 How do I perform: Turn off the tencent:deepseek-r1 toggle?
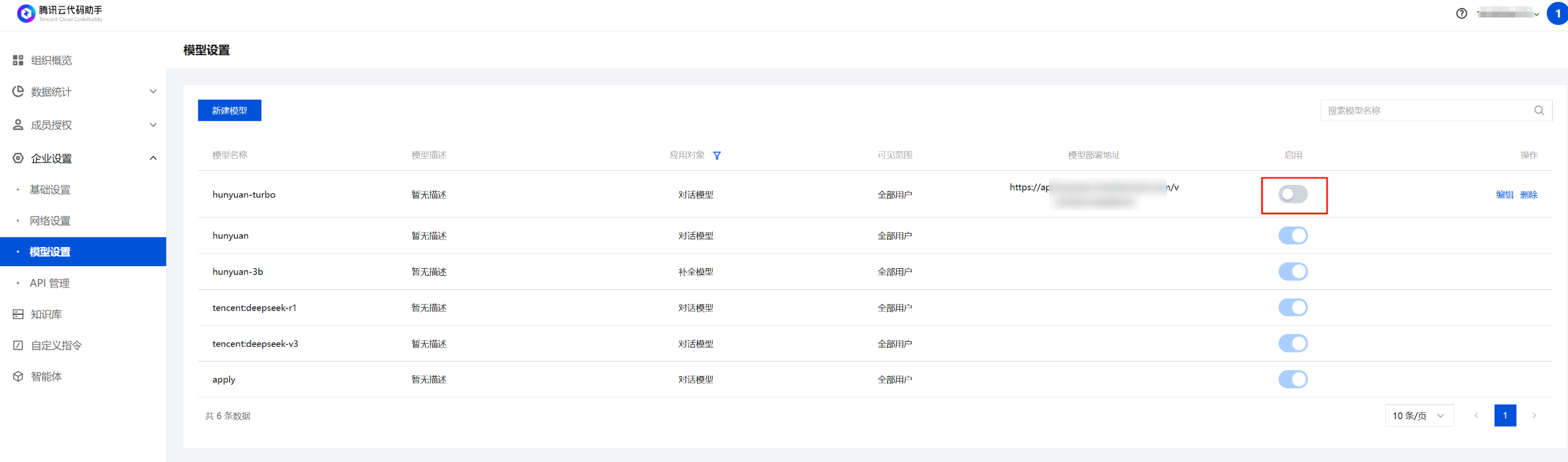pyautogui.click(x=1292, y=308)
